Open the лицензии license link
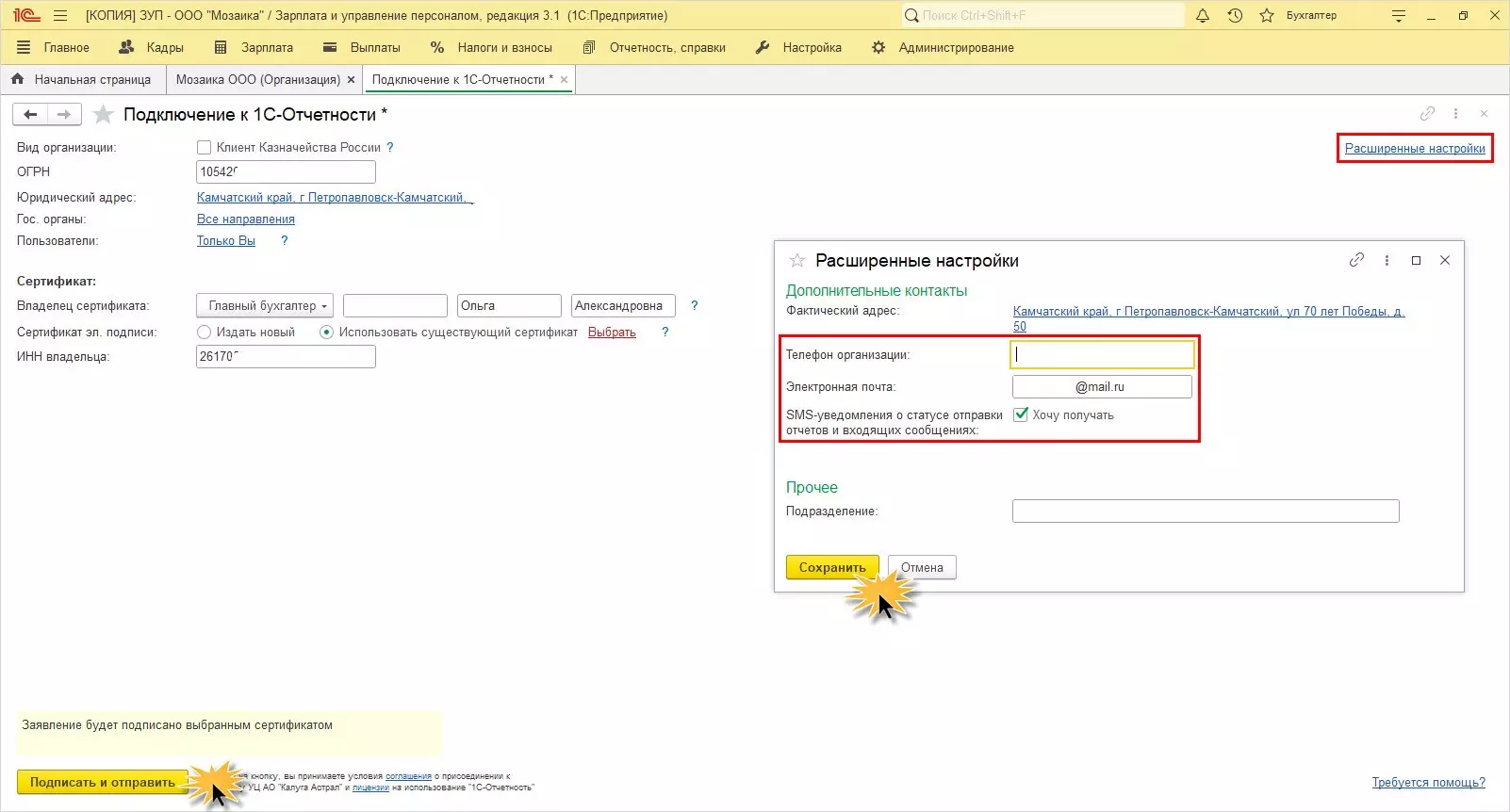Image resolution: width=1510 pixels, height=812 pixels. (370, 788)
